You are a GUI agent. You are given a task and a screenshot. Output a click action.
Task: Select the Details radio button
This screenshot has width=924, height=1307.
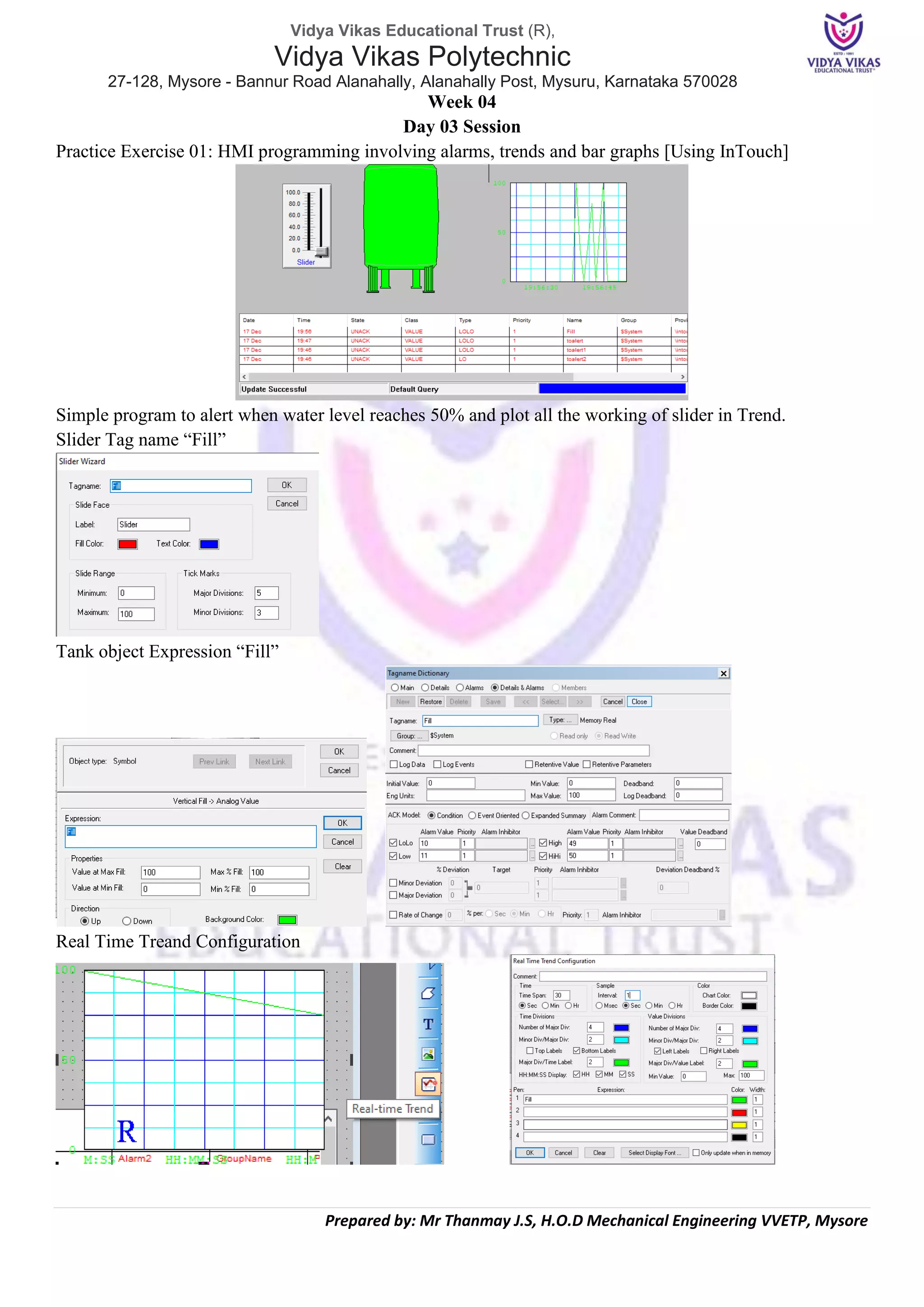[x=425, y=688]
